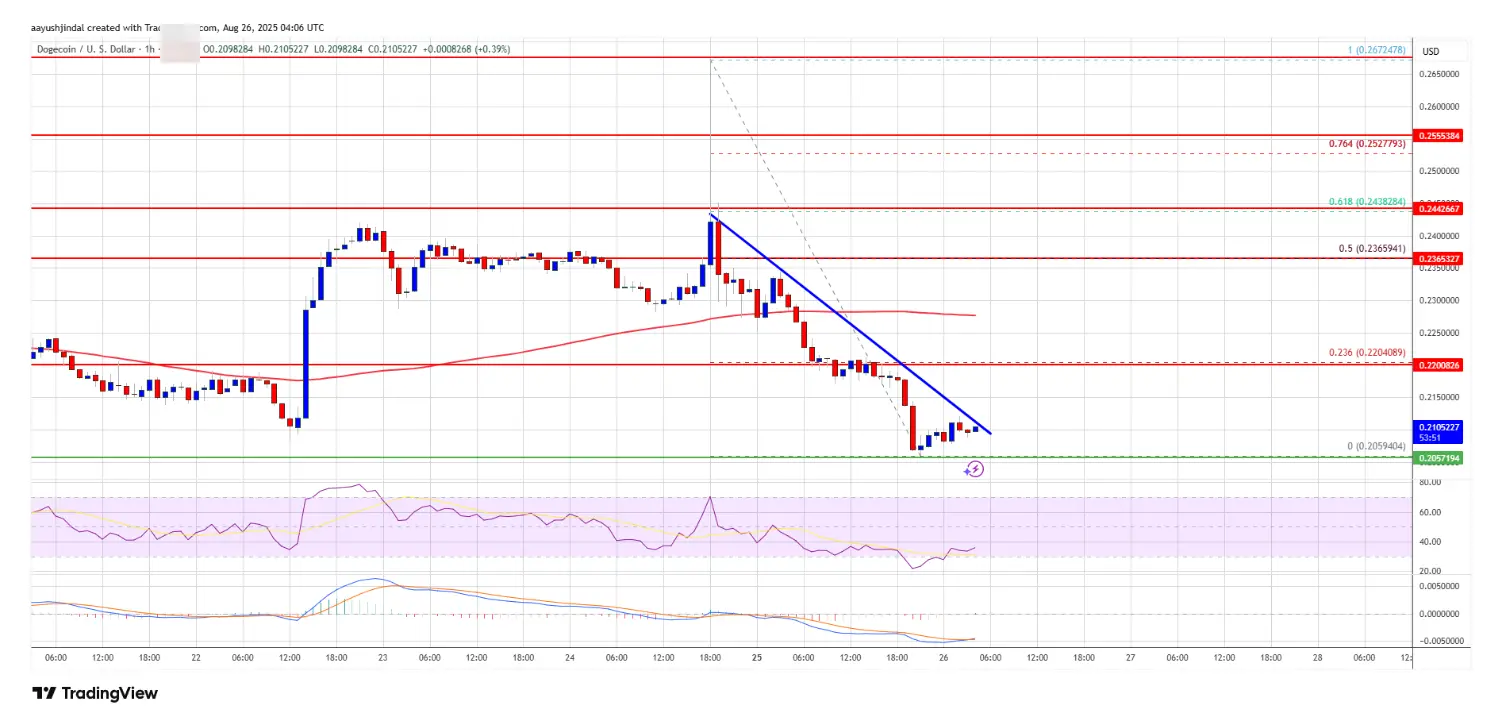Screen dimensions: 1506x728
Task: Click the date label 28 on time axis
Action: click(x=1317, y=657)
